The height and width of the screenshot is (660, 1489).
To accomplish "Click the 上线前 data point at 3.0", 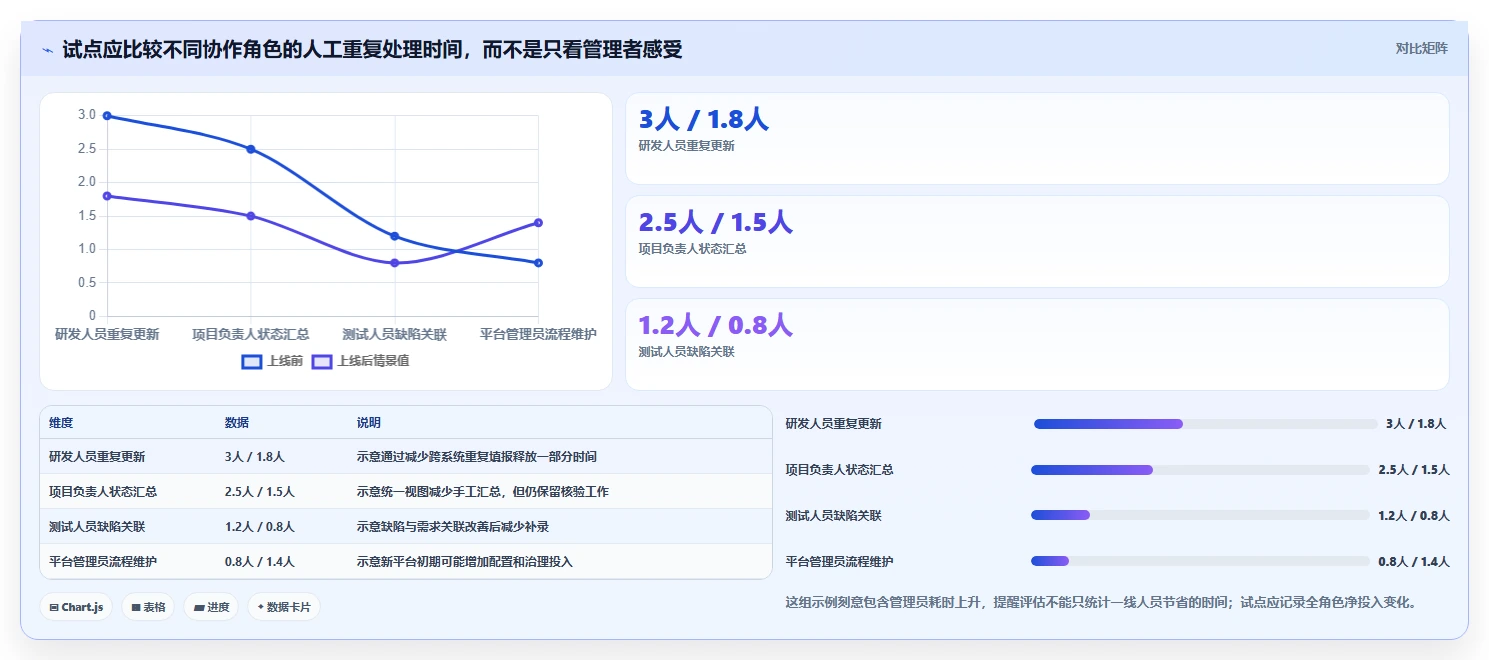I will tap(107, 116).
